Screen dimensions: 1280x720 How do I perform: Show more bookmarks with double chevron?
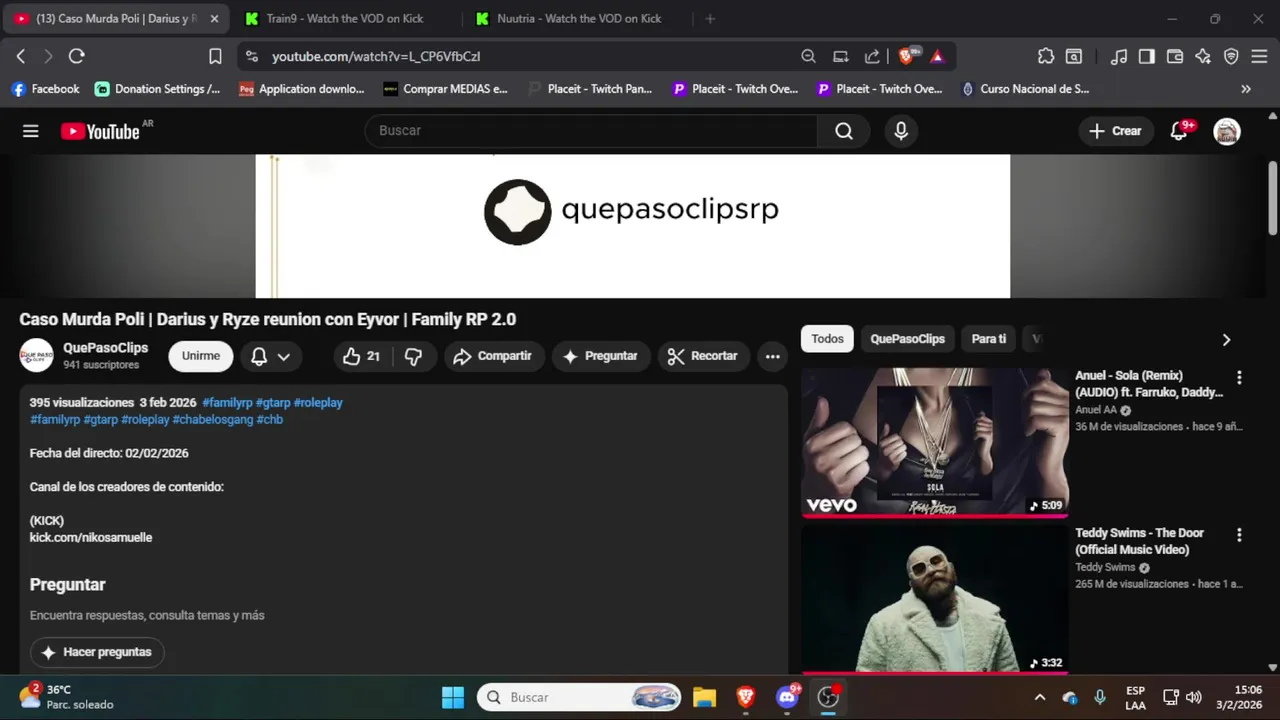(x=1246, y=89)
